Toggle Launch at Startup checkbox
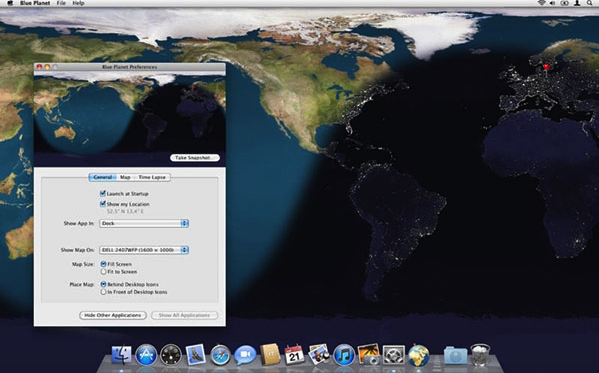 (103, 193)
